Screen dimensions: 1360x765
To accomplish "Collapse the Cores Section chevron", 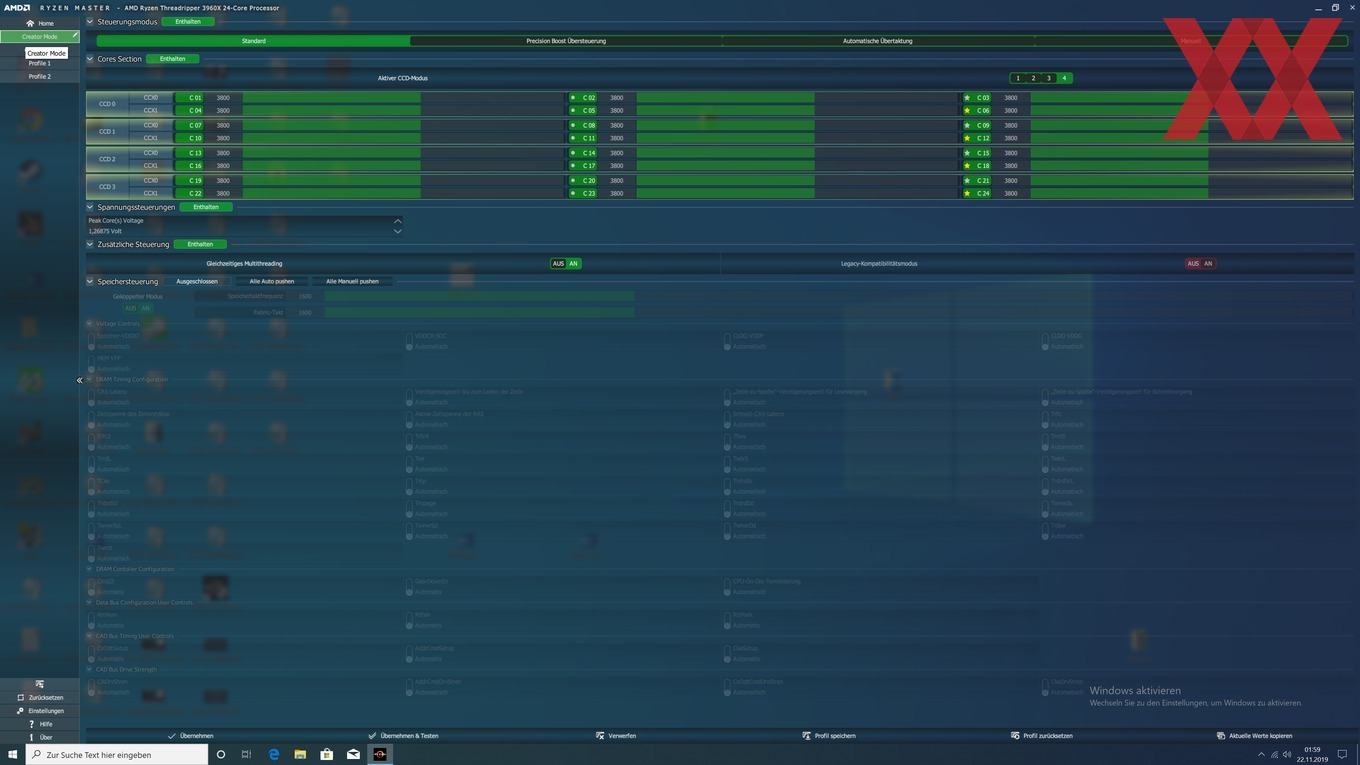I will [x=90, y=59].
